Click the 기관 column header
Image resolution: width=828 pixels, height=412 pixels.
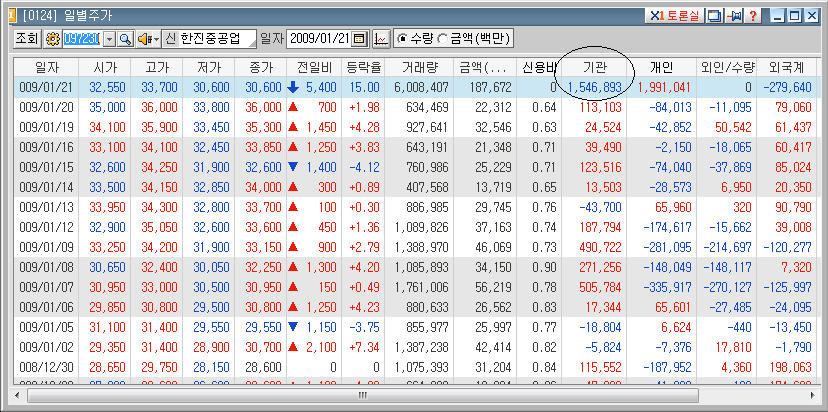pos(594,67)
